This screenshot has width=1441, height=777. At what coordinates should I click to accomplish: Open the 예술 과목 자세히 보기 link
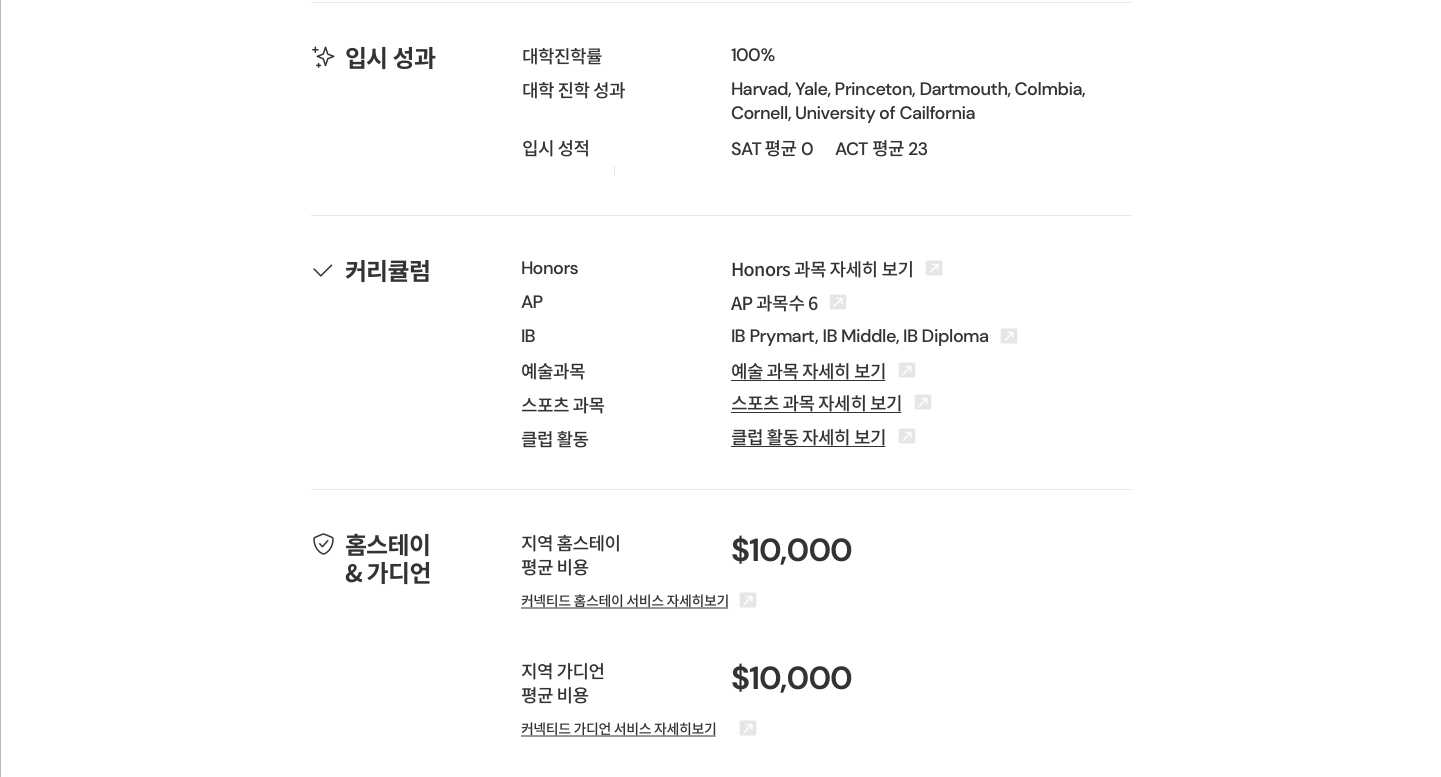pos(808,372)
